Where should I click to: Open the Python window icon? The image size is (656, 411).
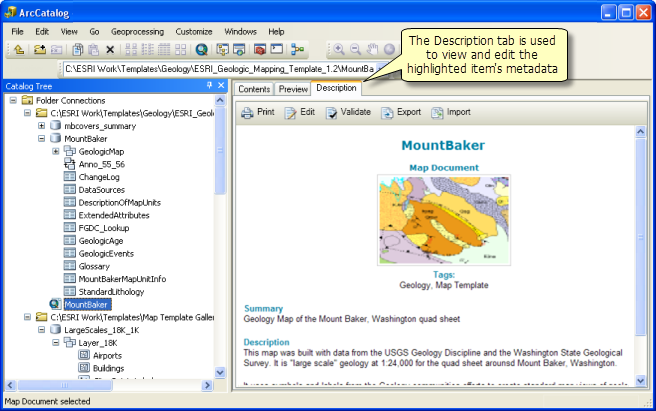click(277, 50)
